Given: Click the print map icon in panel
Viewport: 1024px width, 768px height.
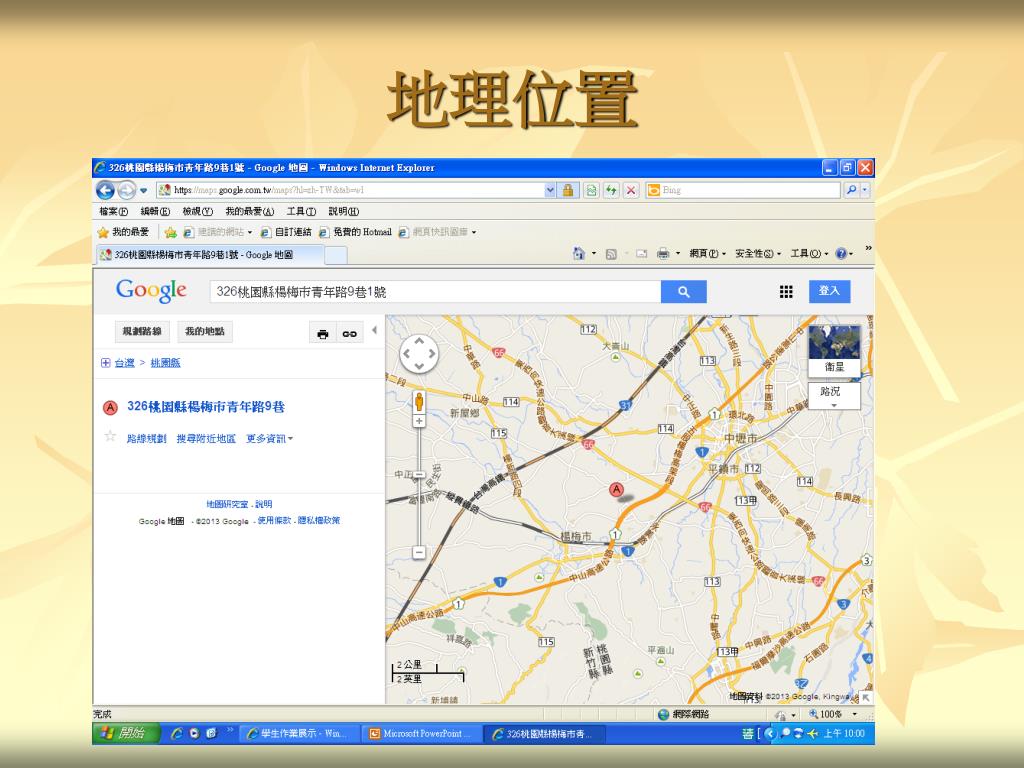Looking at the screenshot, I should click(323, 334).
